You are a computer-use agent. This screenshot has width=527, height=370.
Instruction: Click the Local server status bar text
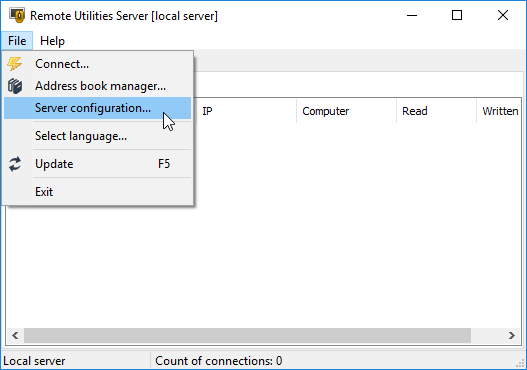34,361
